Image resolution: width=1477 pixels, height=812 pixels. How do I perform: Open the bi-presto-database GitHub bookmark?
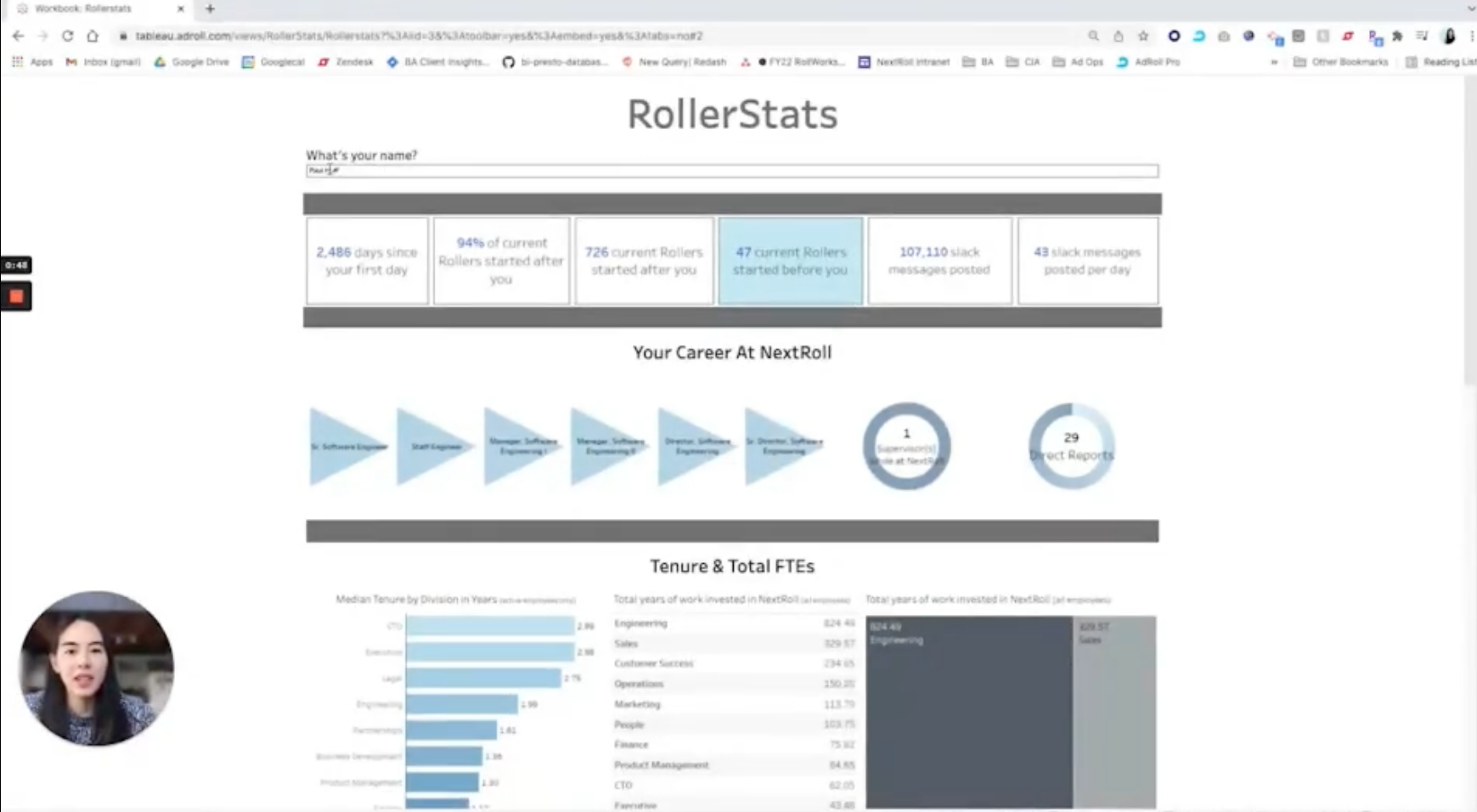click(555, 62)
